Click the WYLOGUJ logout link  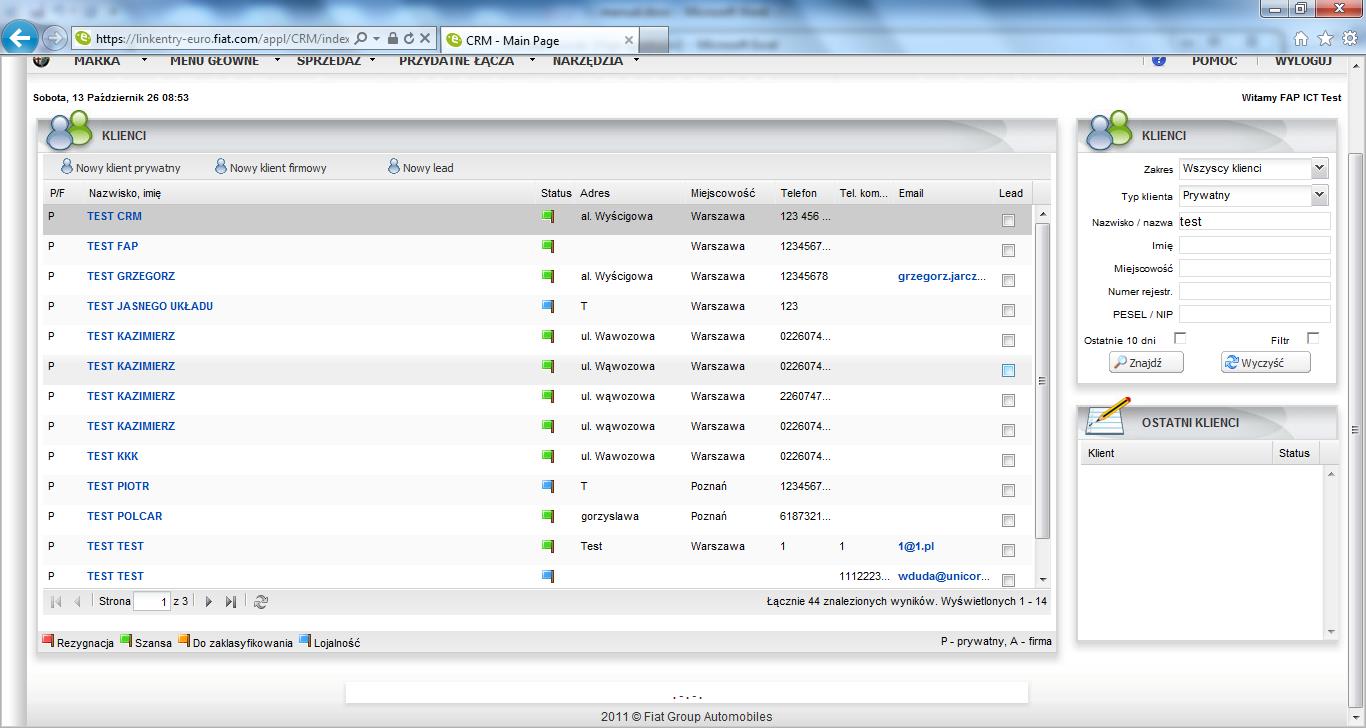[x=1303, y=60]
